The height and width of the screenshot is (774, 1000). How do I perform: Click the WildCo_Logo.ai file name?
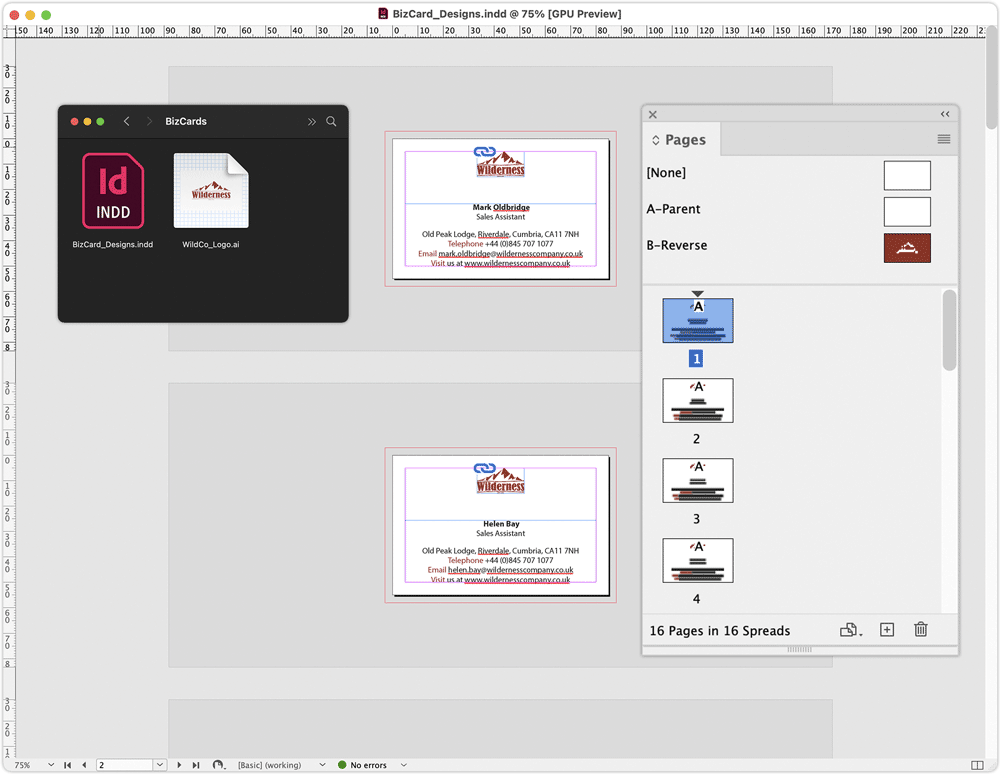pos(211,245)
